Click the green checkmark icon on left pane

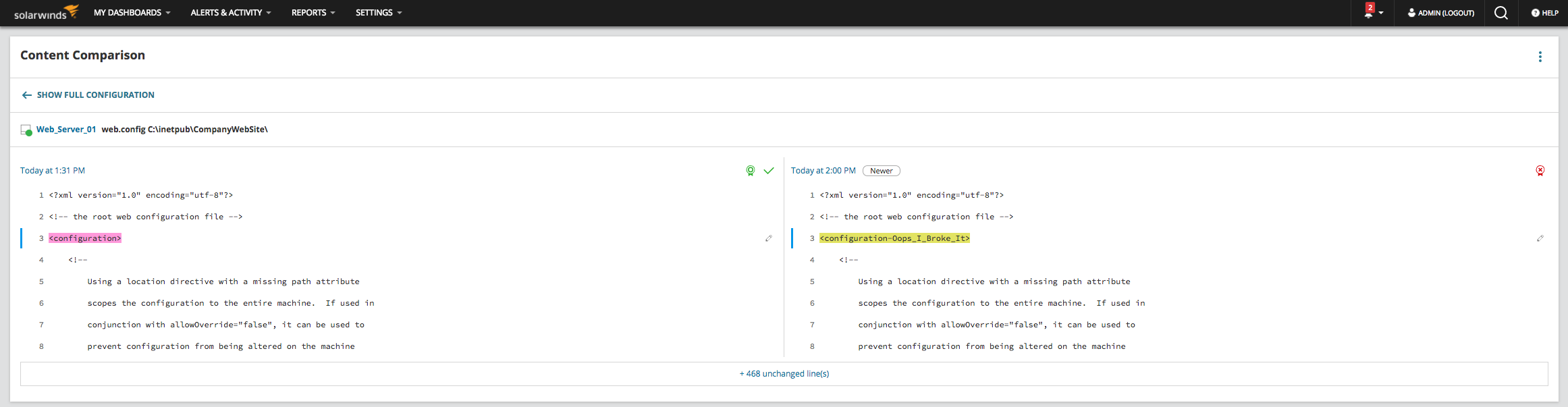(769, 171)
